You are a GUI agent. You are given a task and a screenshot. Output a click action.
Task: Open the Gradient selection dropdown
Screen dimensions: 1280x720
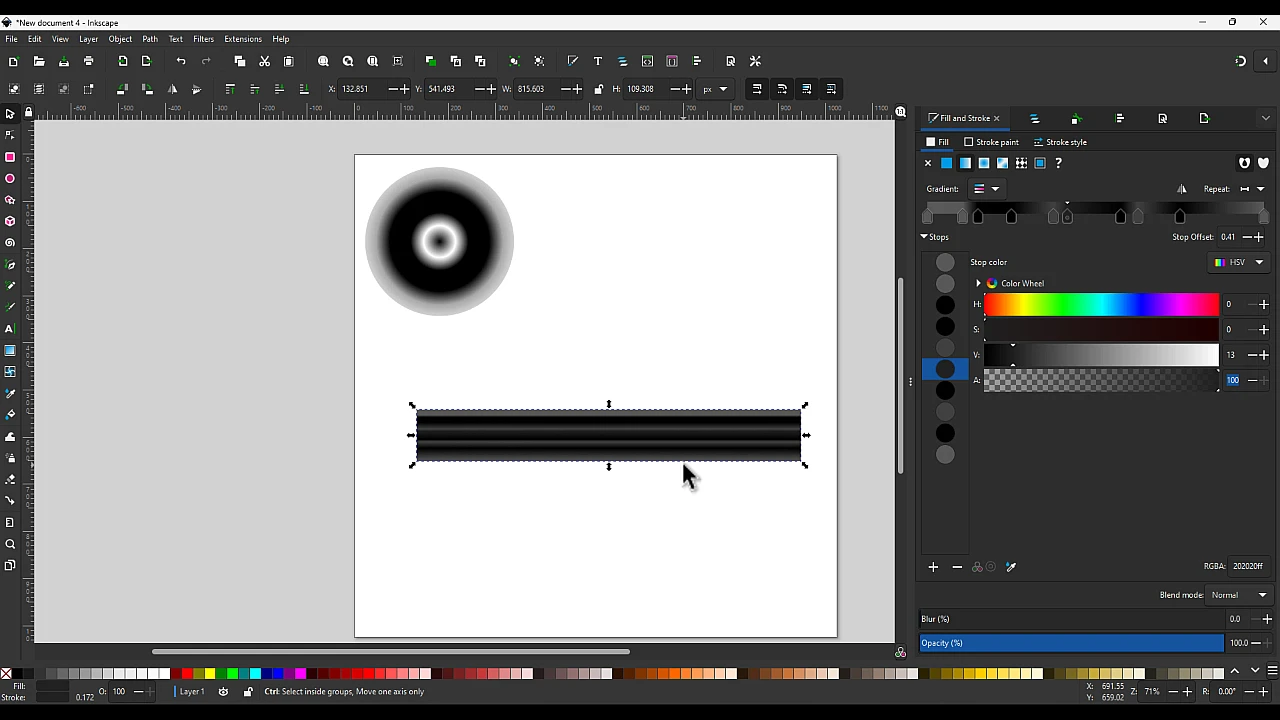986,189
